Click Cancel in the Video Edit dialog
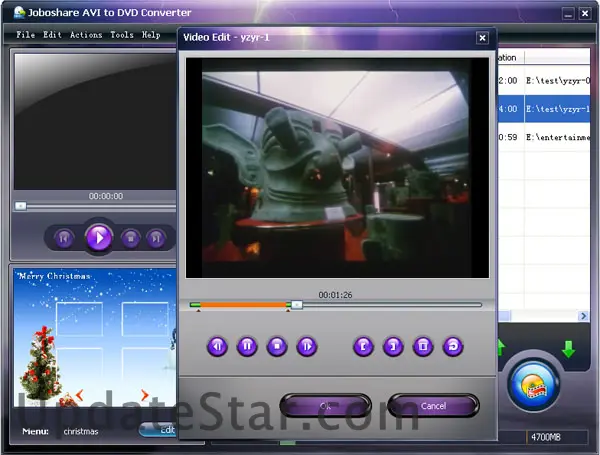 [x=433, y=406]
